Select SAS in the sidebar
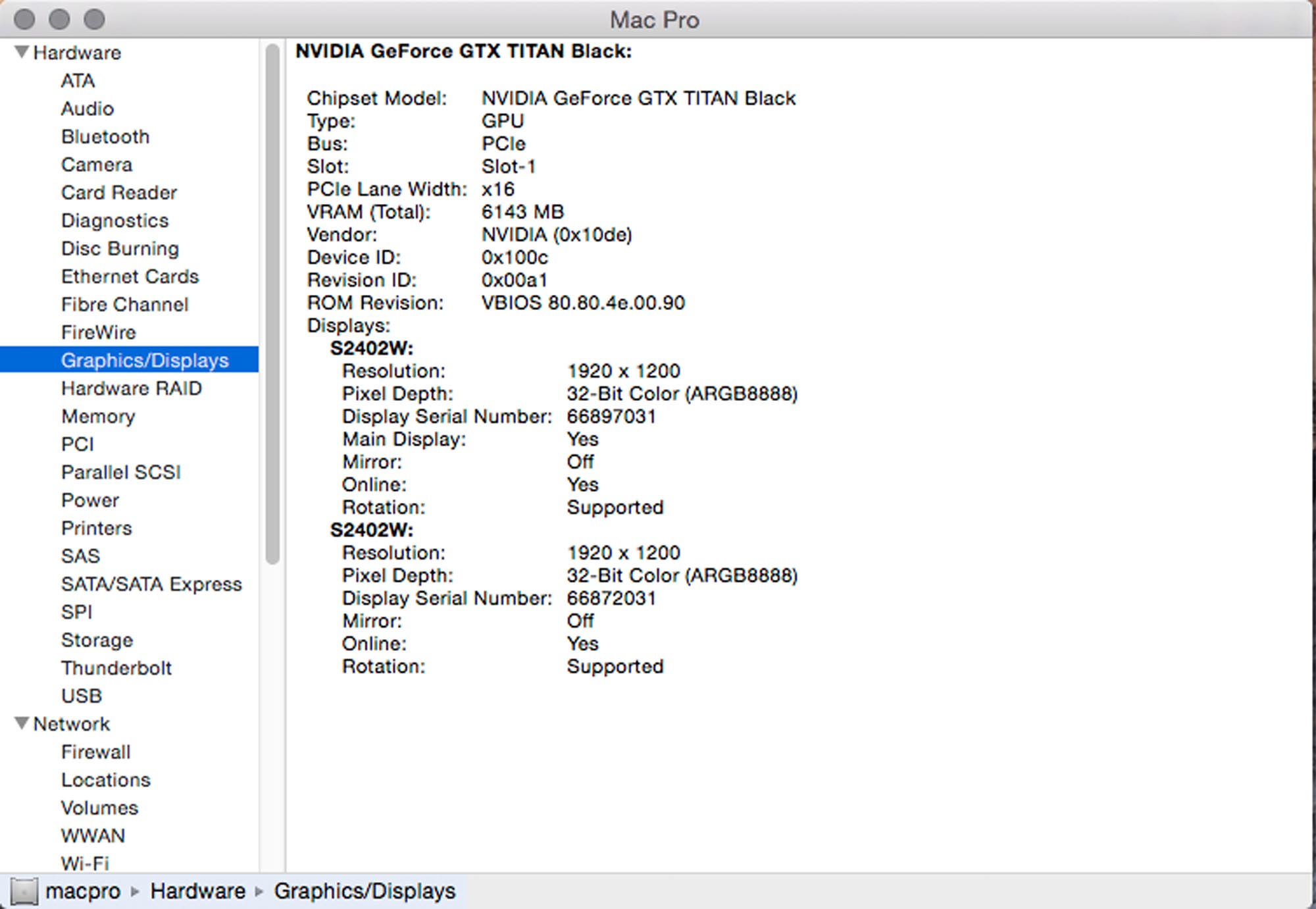The width and height of the screenshot is (1316, 909). [80, 556]
